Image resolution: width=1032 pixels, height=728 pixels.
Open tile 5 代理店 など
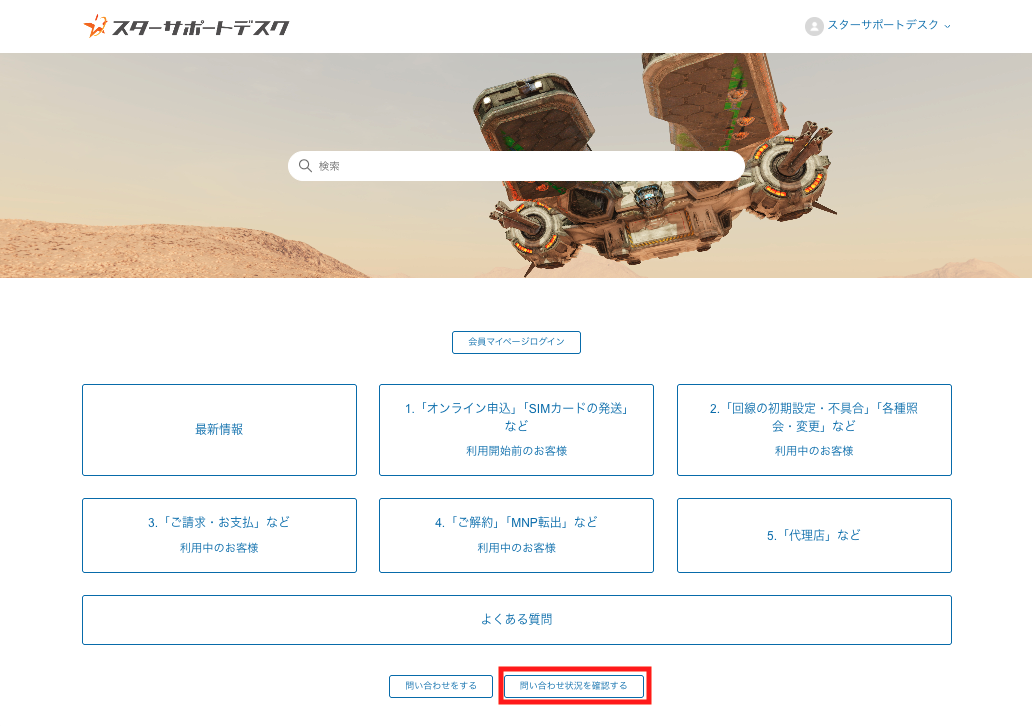814,535
